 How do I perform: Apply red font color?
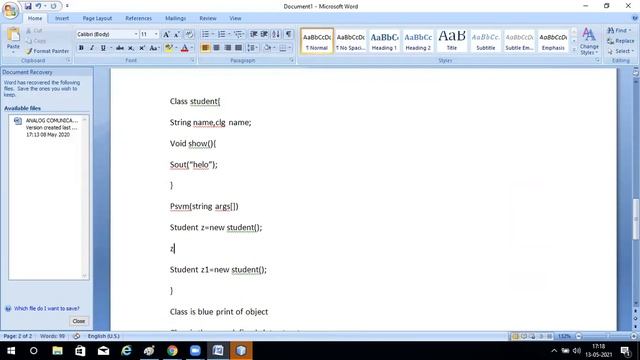[x=184, y=48]
